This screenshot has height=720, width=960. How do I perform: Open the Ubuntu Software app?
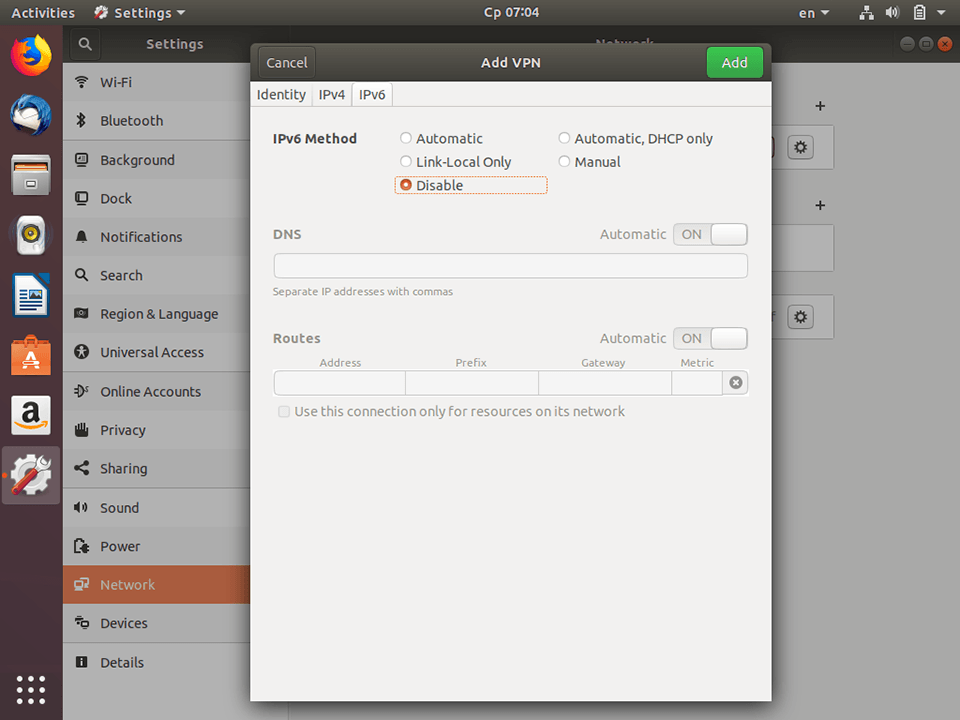30,355
